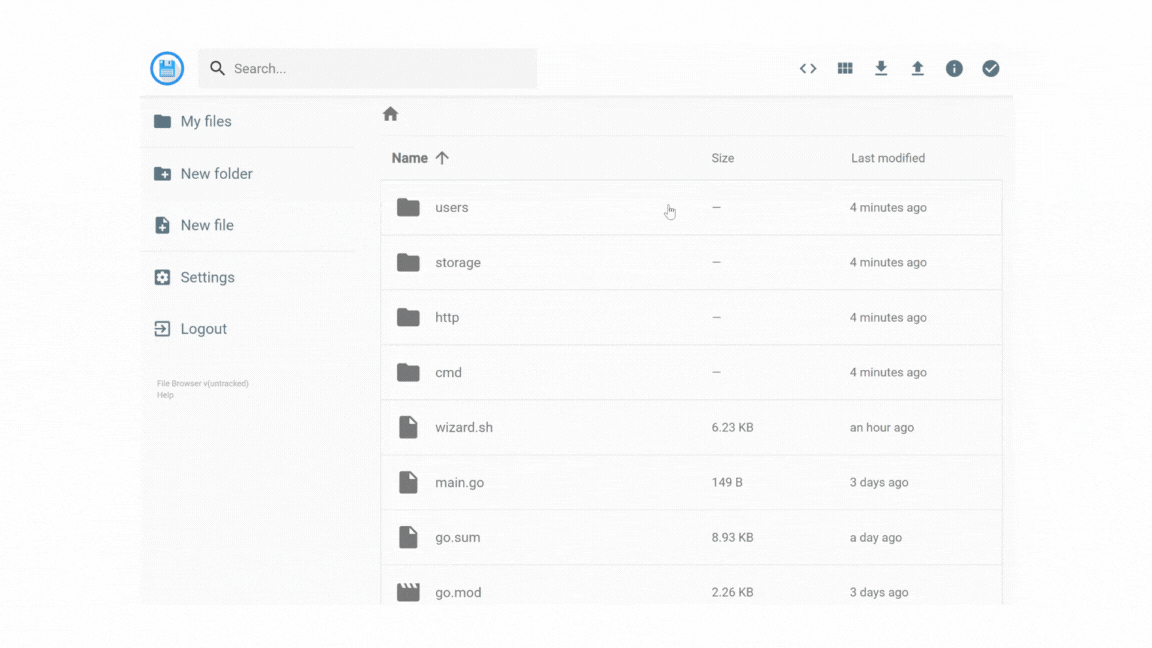This screenshot has width=1152, height=648.
Task: Go to the home breadcrumb icon
Action: [x=391, y=115]
